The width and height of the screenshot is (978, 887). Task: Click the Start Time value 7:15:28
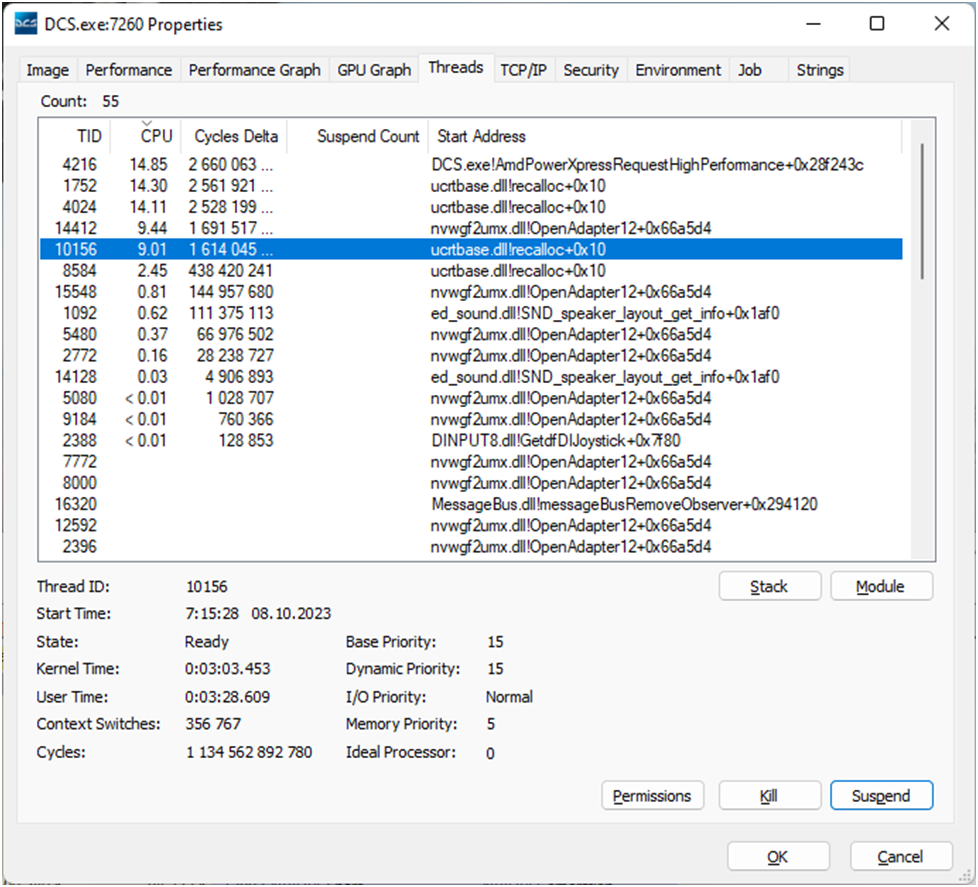[212, 614]
